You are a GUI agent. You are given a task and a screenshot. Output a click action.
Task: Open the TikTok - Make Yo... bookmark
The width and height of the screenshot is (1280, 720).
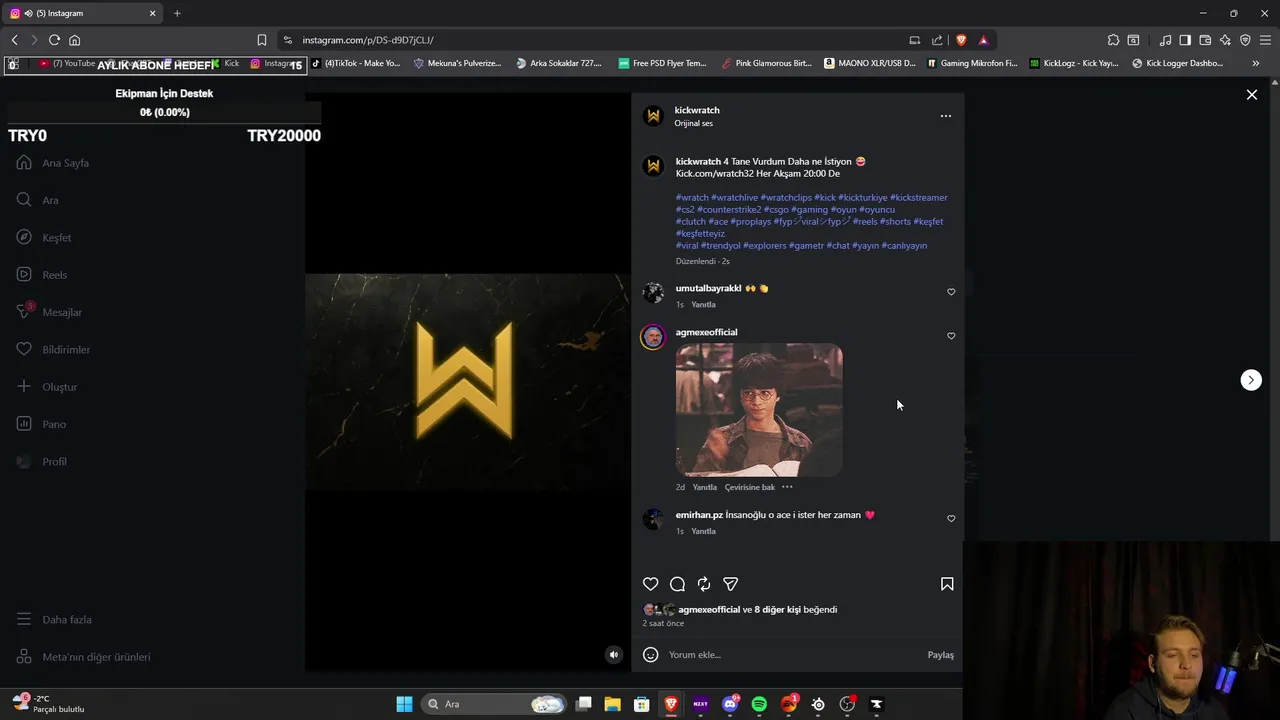355,63
